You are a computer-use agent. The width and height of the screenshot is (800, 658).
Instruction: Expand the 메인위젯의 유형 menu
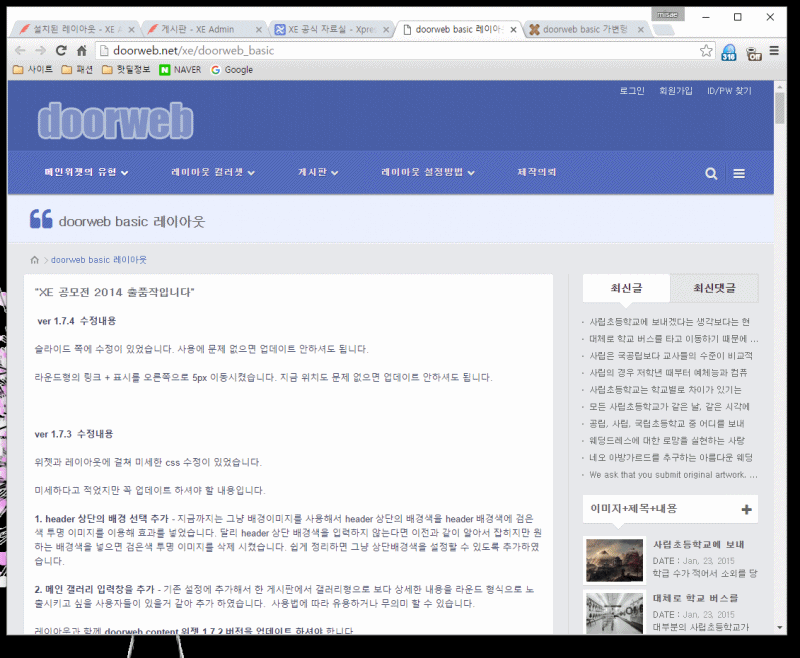click(86, 173)
